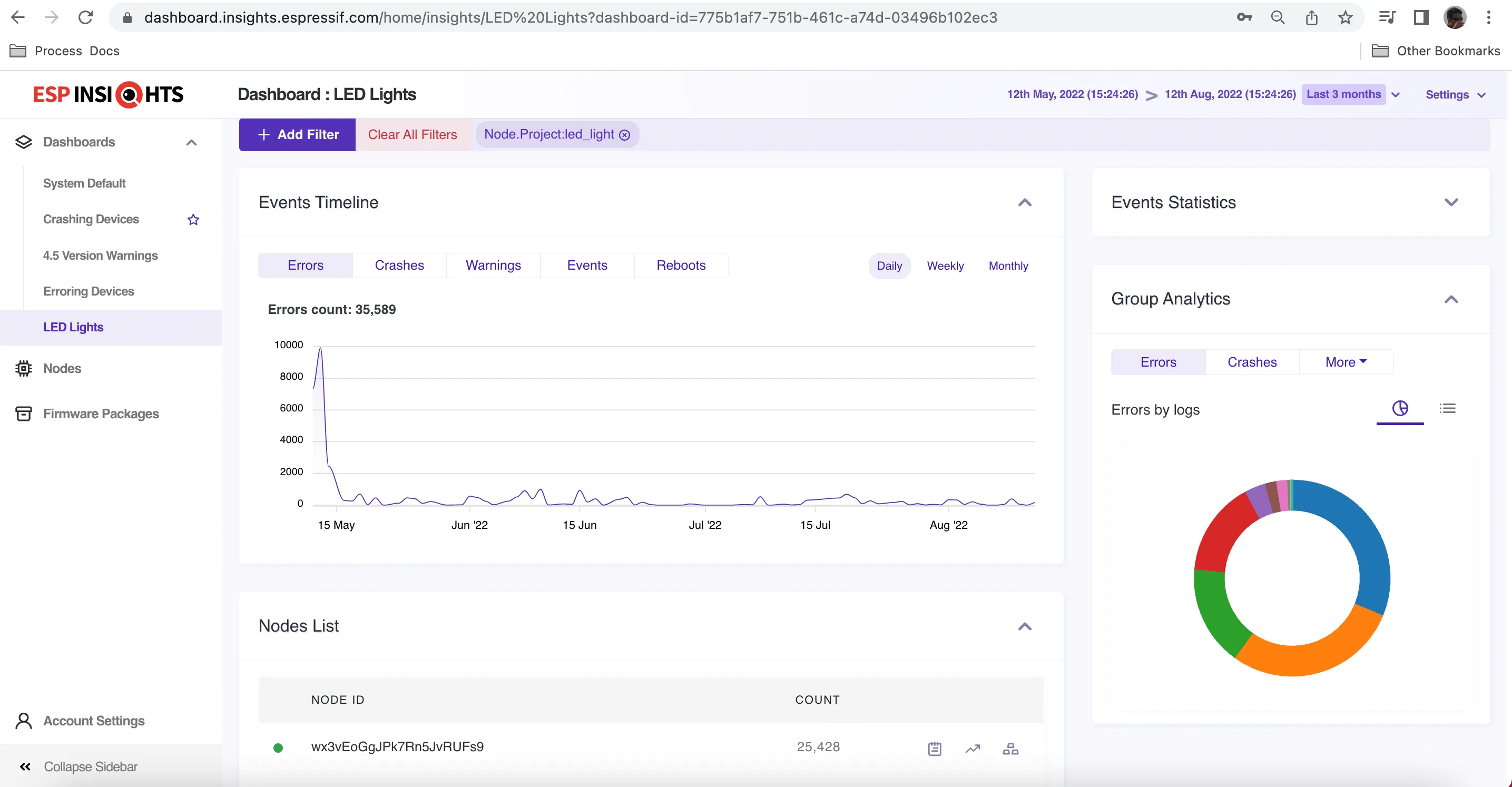Click the ESP Insights logo
Screen dimensions: 1512x787
tap(109, 94)
